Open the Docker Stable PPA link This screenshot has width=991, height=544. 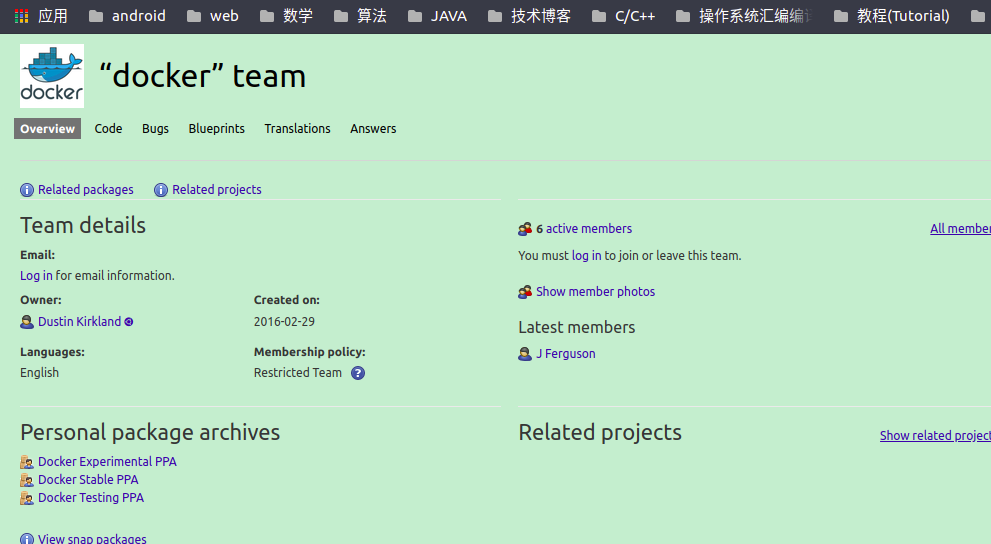click(88, 480)
